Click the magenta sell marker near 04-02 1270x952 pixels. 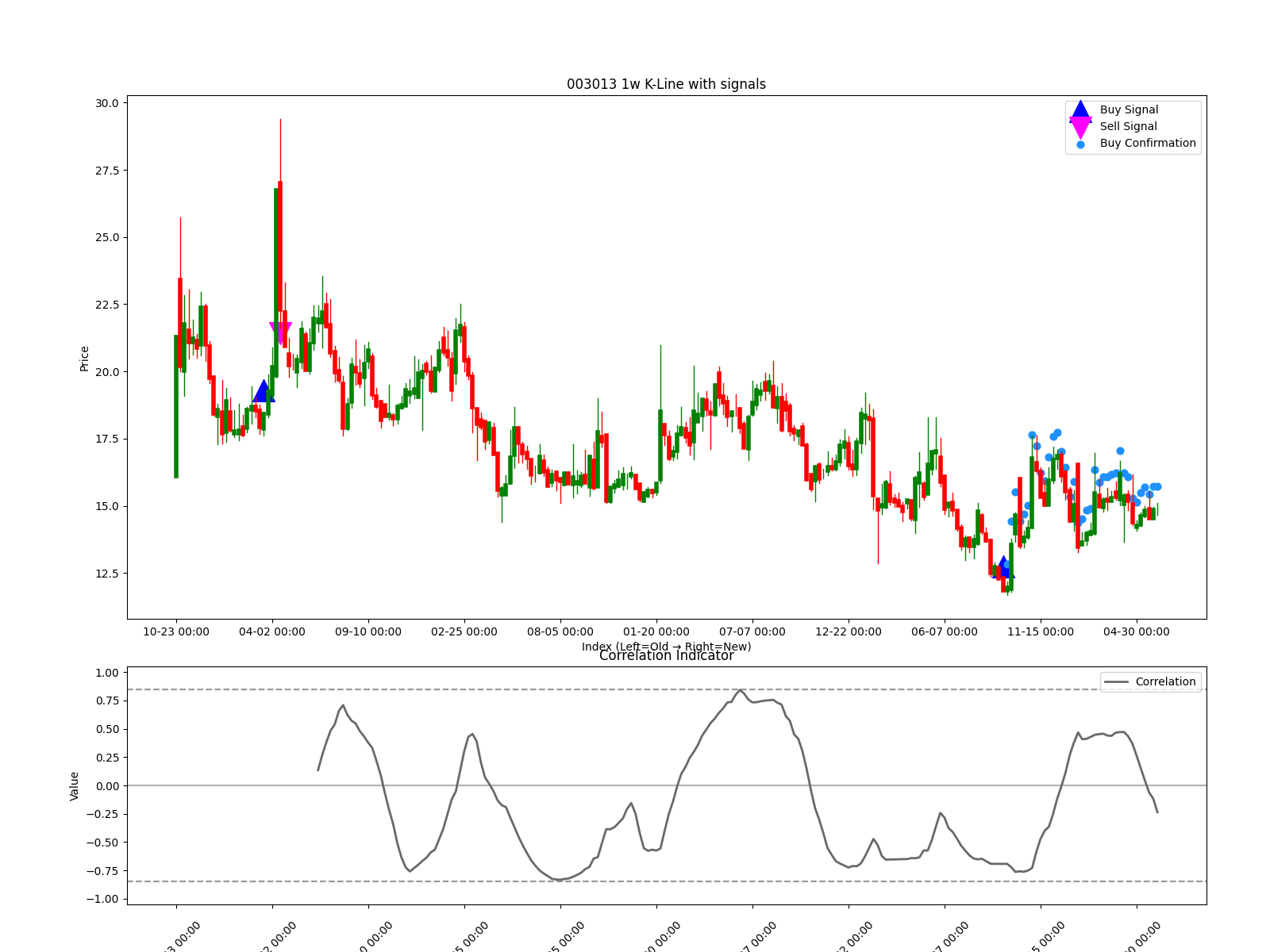[280, 333]
